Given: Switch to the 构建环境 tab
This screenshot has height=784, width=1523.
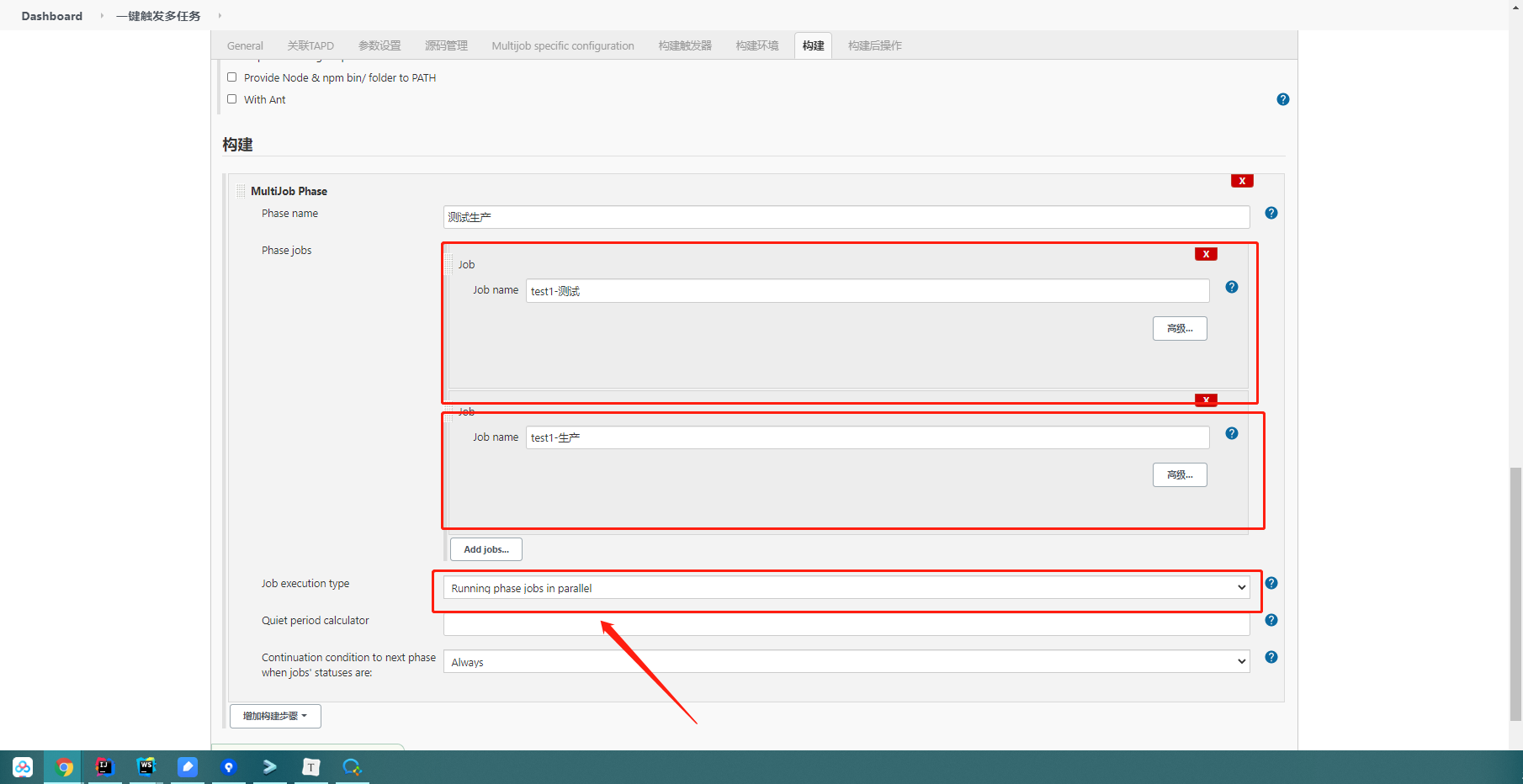Looking at the screenshot, I should pyautogui.click(x=757, y=45).
